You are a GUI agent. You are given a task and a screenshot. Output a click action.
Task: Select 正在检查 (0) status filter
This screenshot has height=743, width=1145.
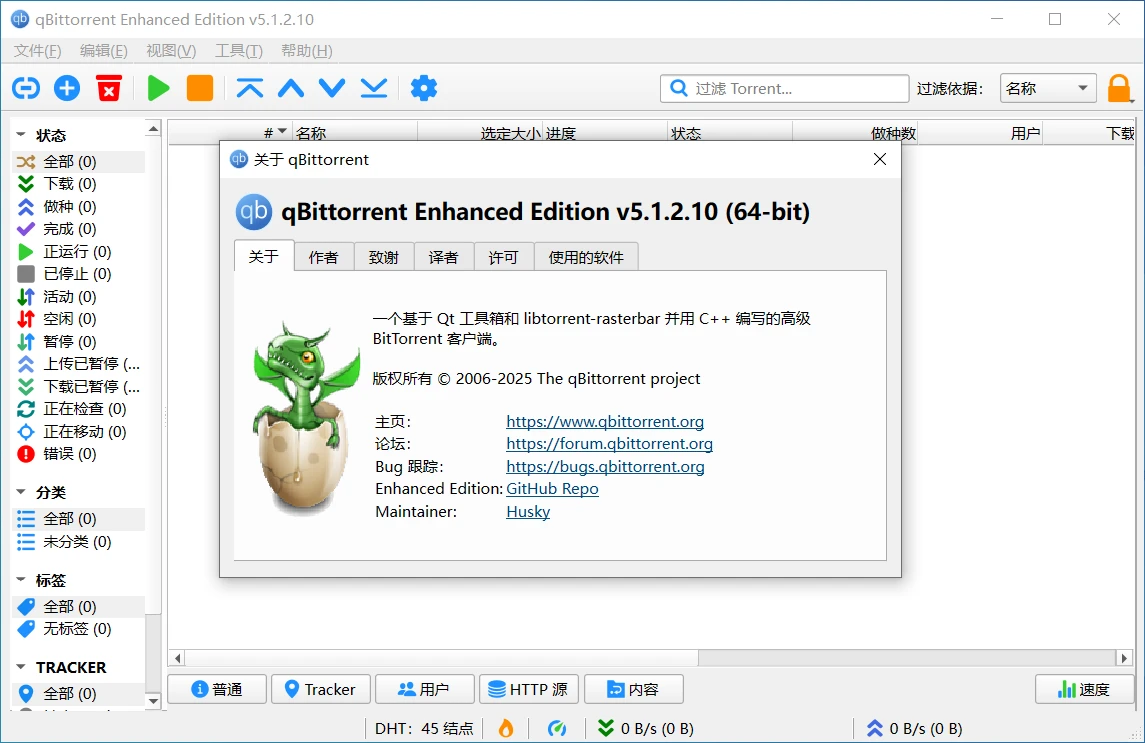tap(79, 409)
